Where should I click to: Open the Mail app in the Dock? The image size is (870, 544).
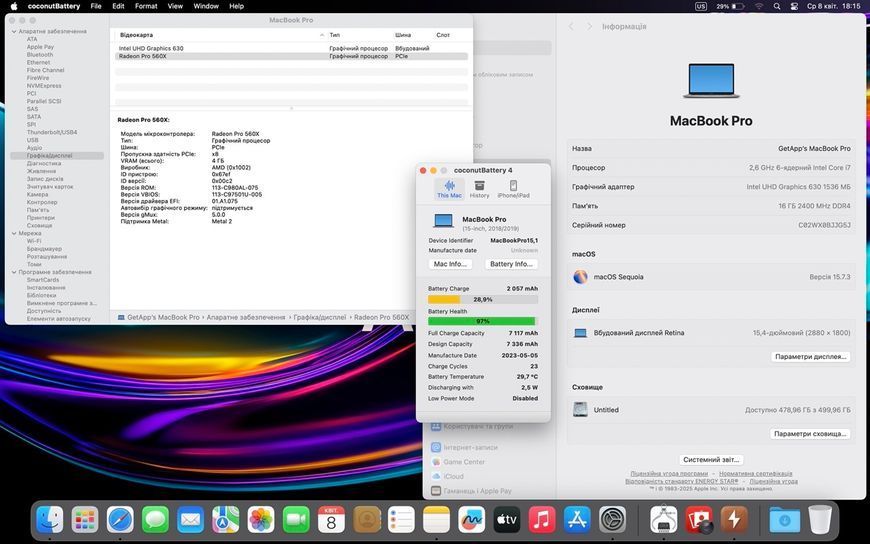pyautogui.click(x=190, y=520)
